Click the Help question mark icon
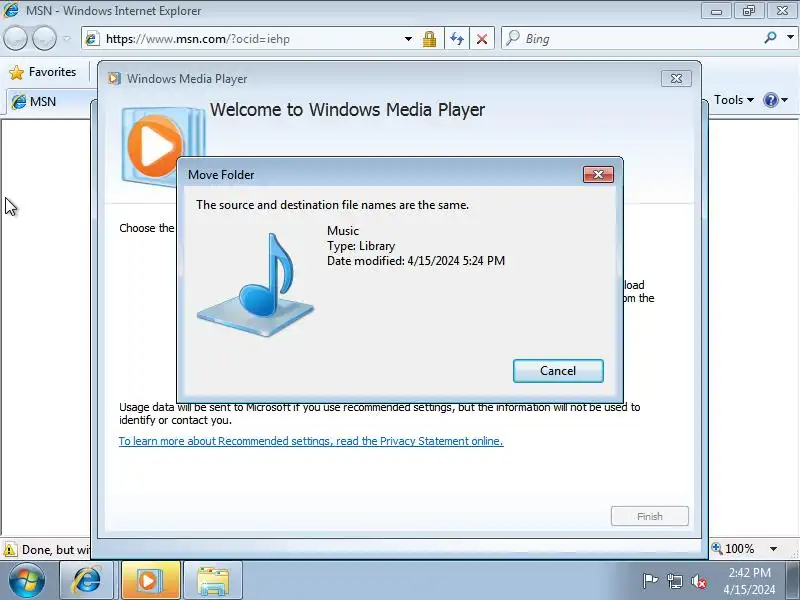Image resolution: width=800 pixels, height=600 pixels. [770, 100]
